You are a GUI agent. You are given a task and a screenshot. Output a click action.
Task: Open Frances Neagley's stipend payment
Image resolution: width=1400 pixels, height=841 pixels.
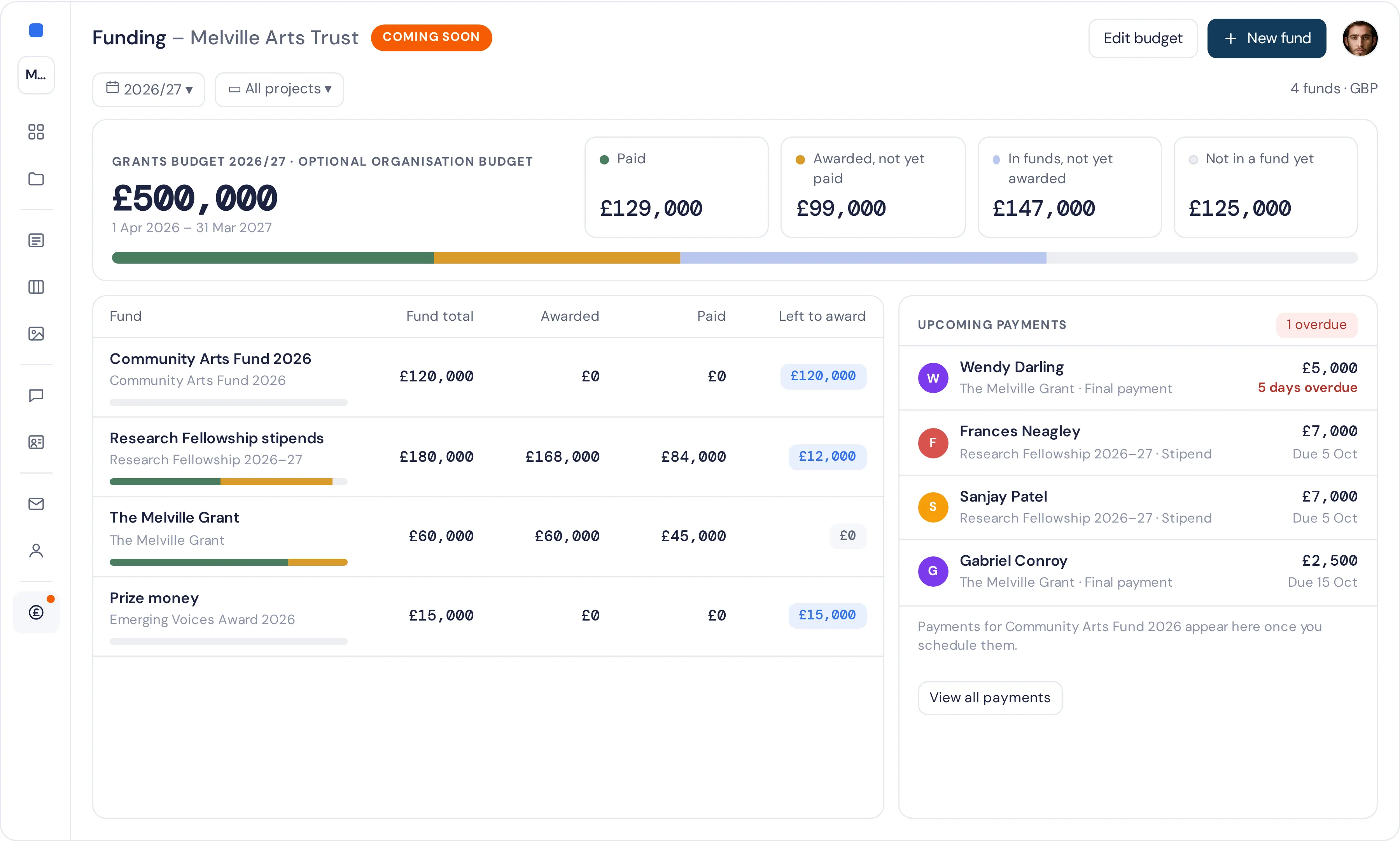tap(1137, 442)
